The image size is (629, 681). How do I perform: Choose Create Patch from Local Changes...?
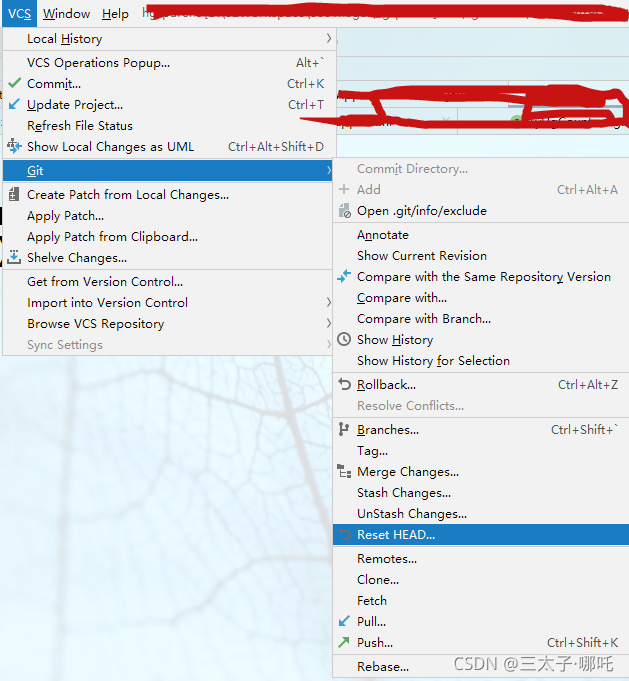point(168,195)
